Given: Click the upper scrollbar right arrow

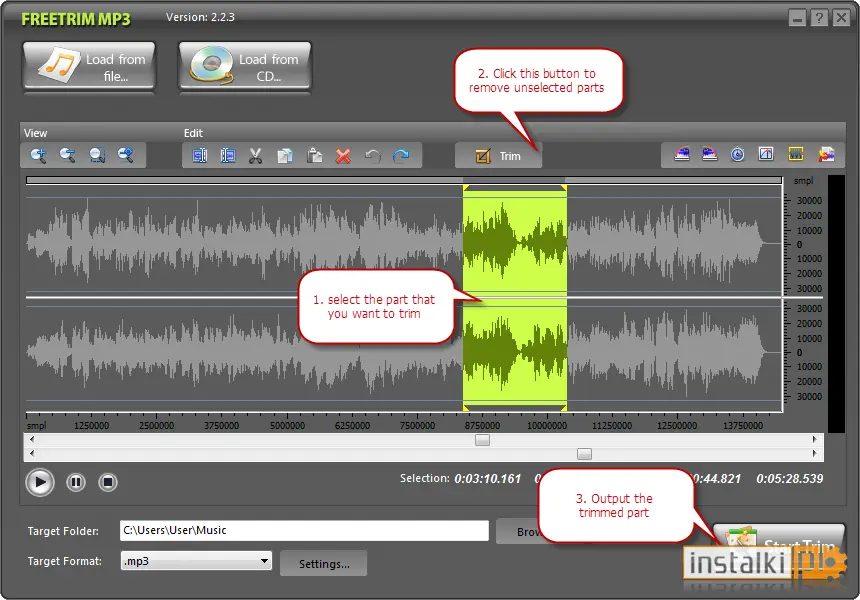Looking at the screenshot, I should [x=814, y=439].
